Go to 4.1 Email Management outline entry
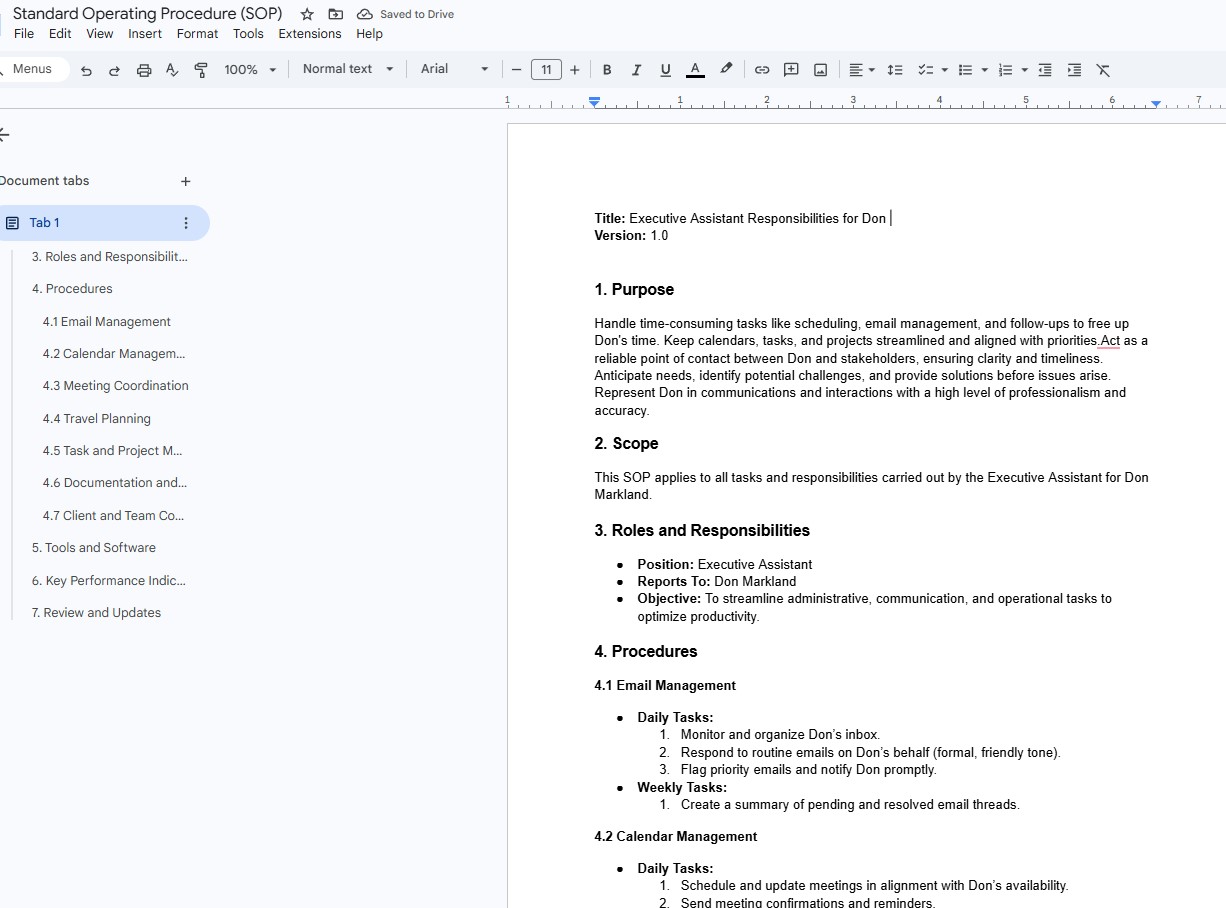This screenshot has width=1226, height=908. [107, 322]
